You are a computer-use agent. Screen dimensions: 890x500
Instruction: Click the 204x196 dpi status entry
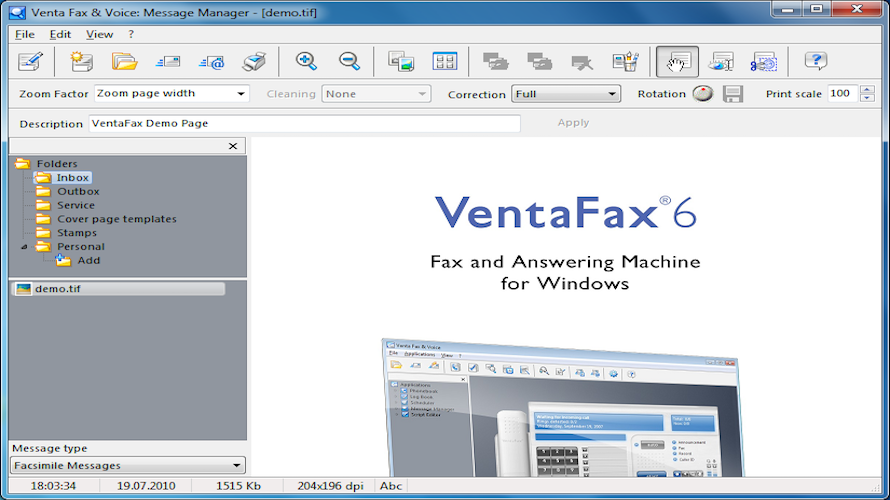tap(330, 486)
